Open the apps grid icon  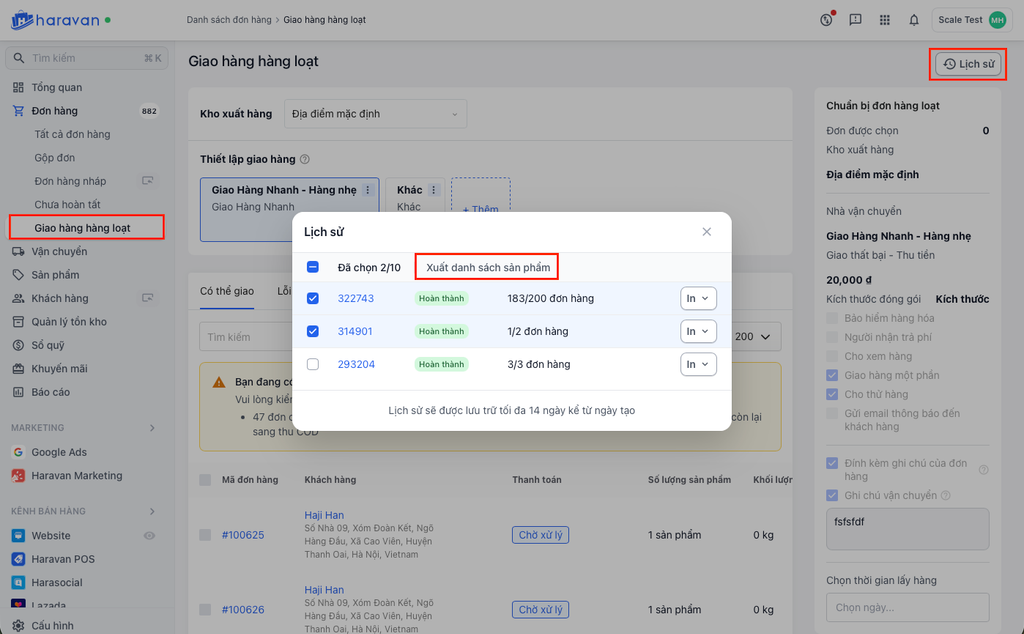point(884,20)
